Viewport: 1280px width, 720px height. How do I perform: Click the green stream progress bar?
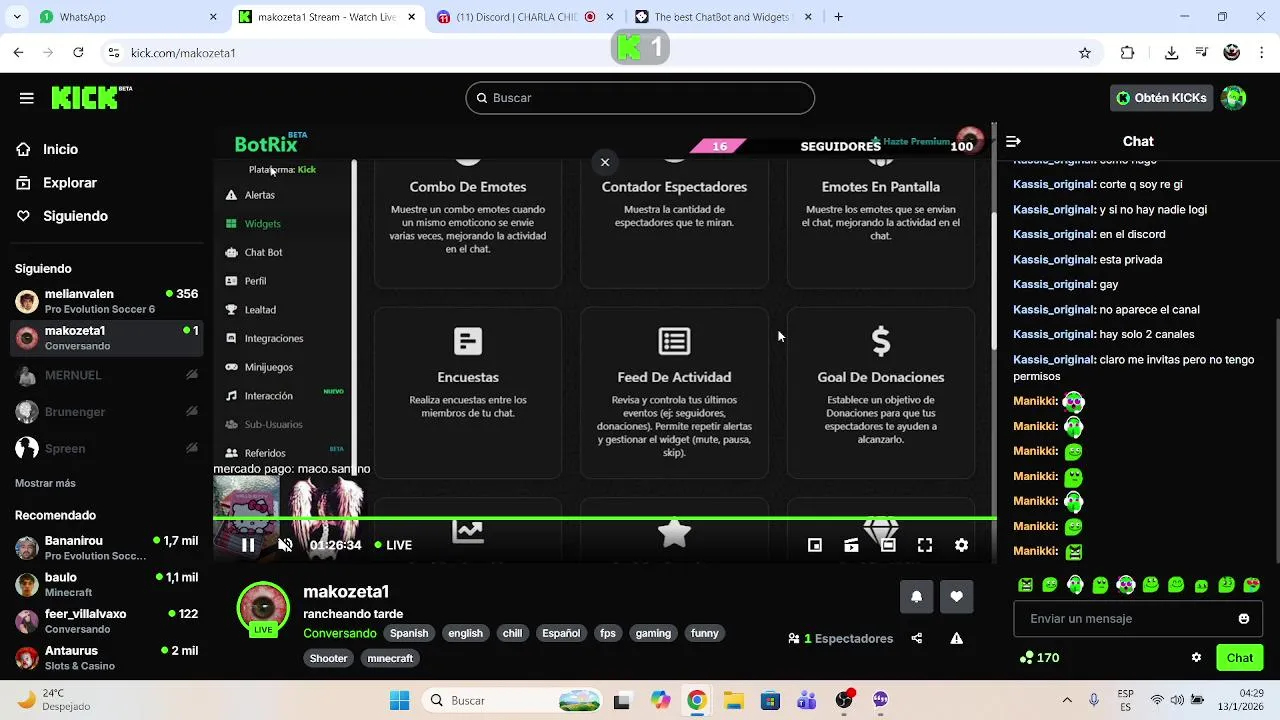(605, 518)
